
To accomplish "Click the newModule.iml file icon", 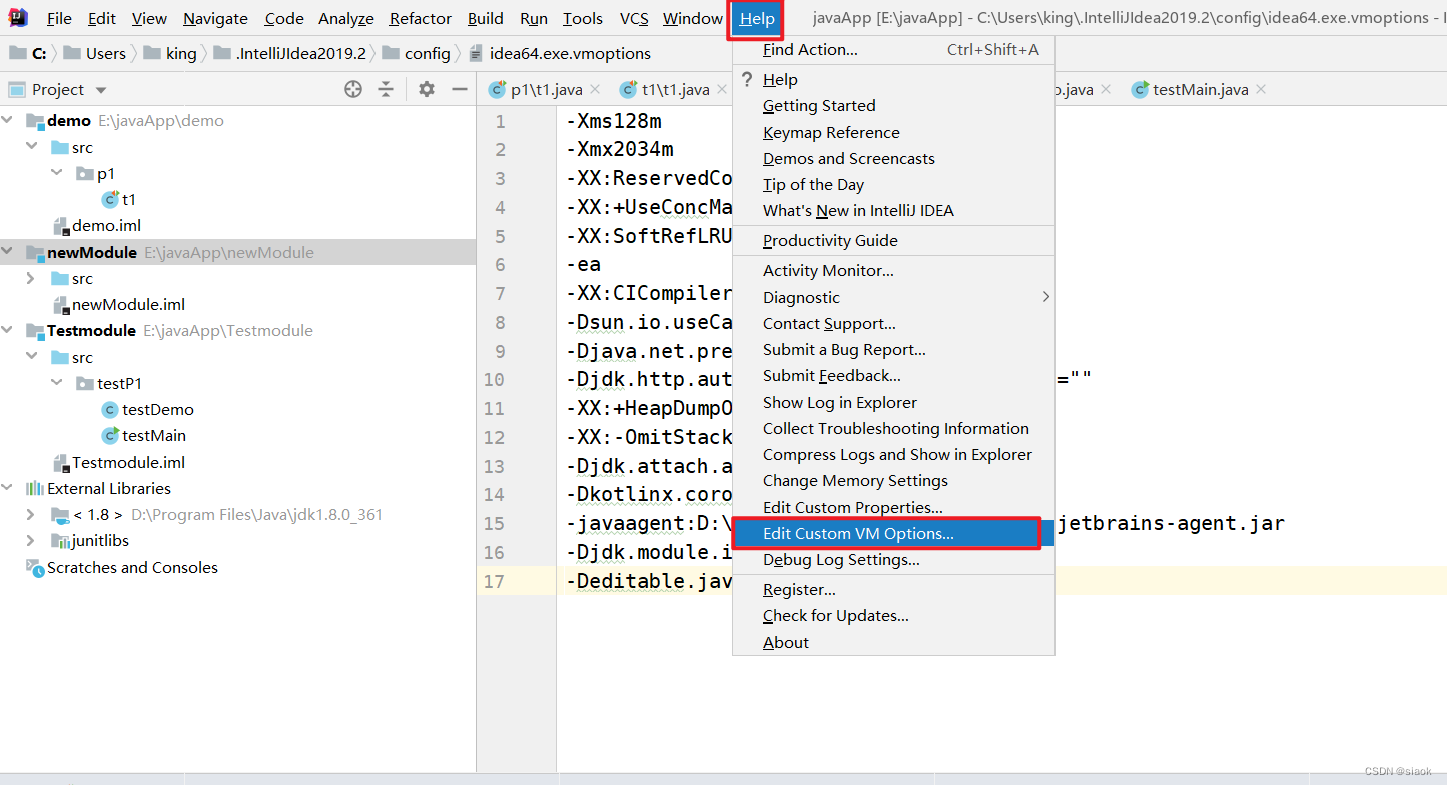I will (61, 304).
